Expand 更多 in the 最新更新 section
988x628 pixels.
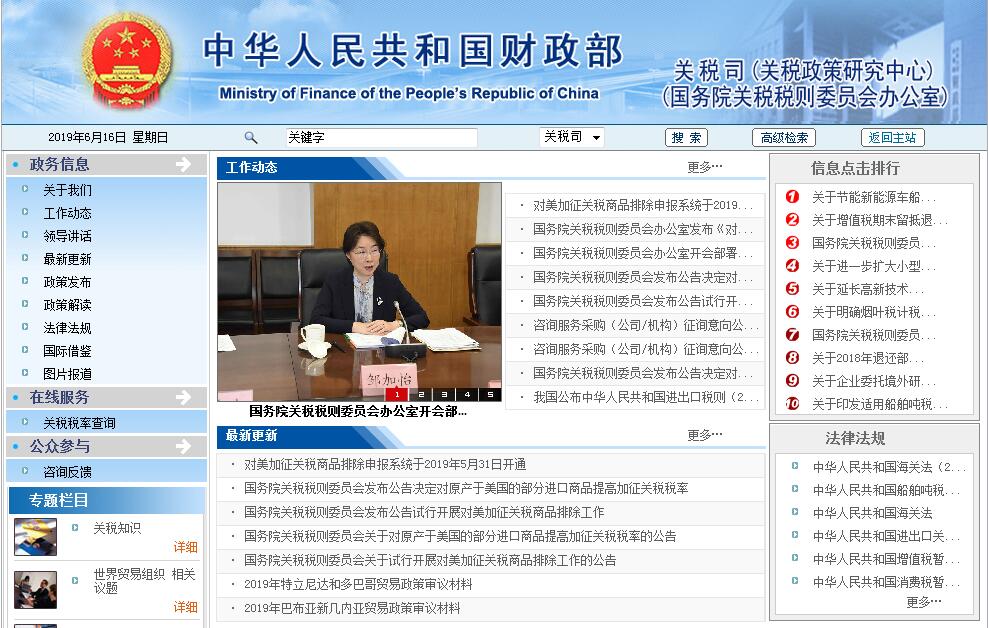(x=704, y=435)
